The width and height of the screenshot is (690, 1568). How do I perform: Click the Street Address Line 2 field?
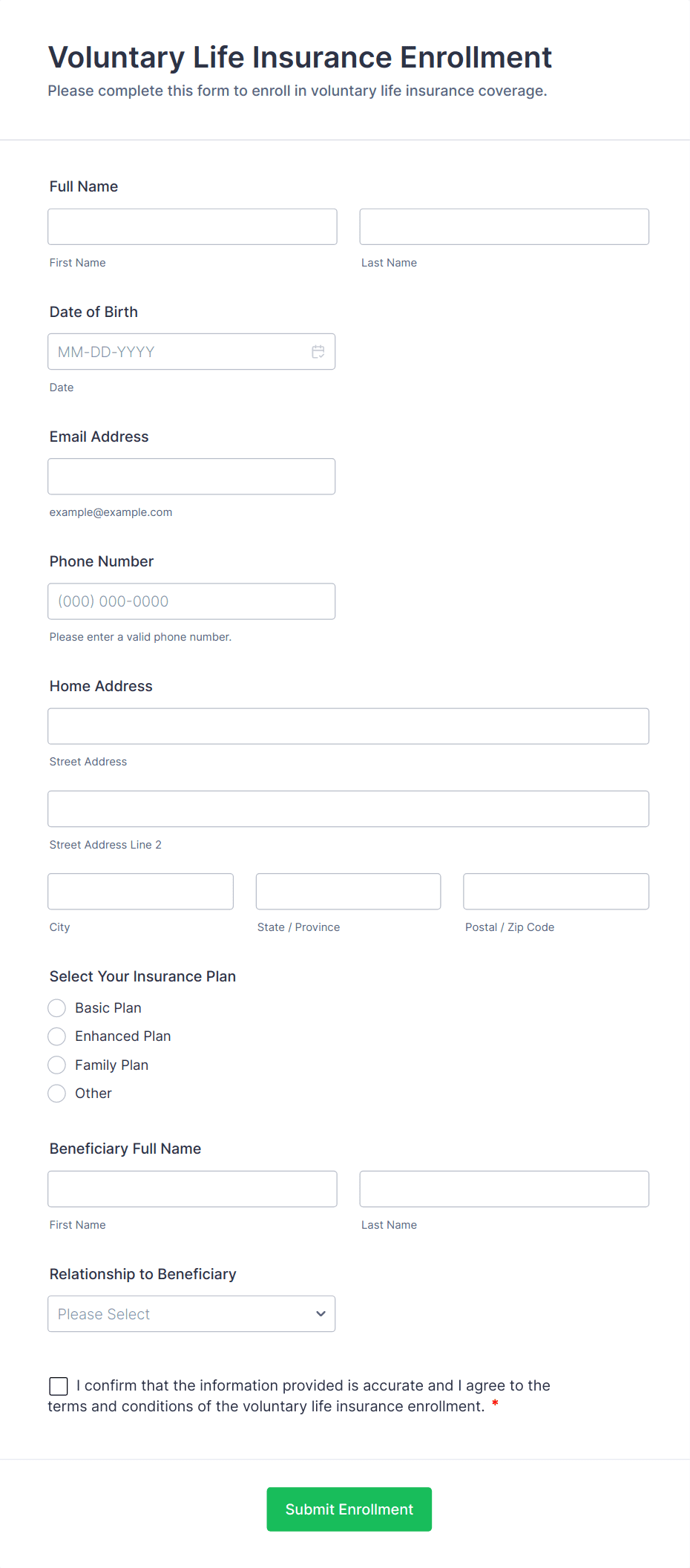click(348, 808)
